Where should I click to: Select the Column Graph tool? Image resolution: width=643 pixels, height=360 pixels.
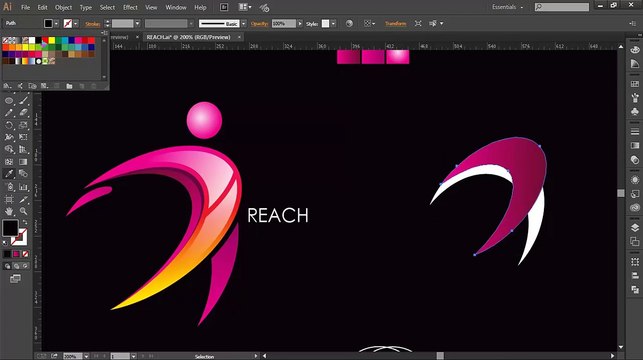pos(23,187)
